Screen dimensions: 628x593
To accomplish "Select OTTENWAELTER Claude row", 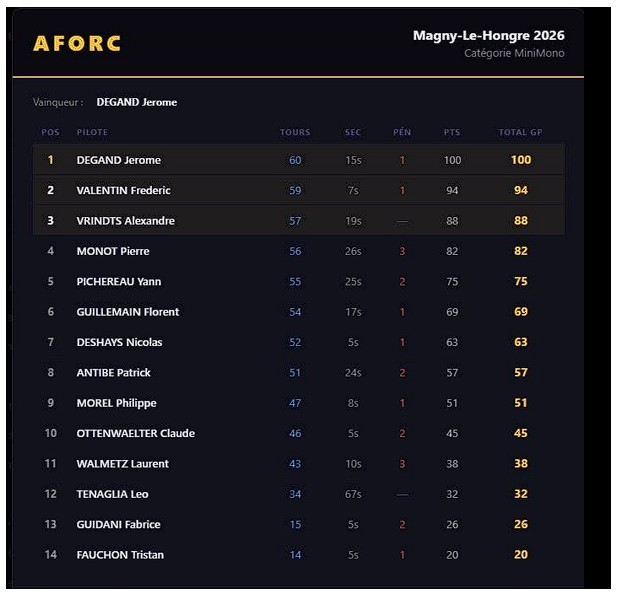I will pyautogui.click(x=299, y=433).
